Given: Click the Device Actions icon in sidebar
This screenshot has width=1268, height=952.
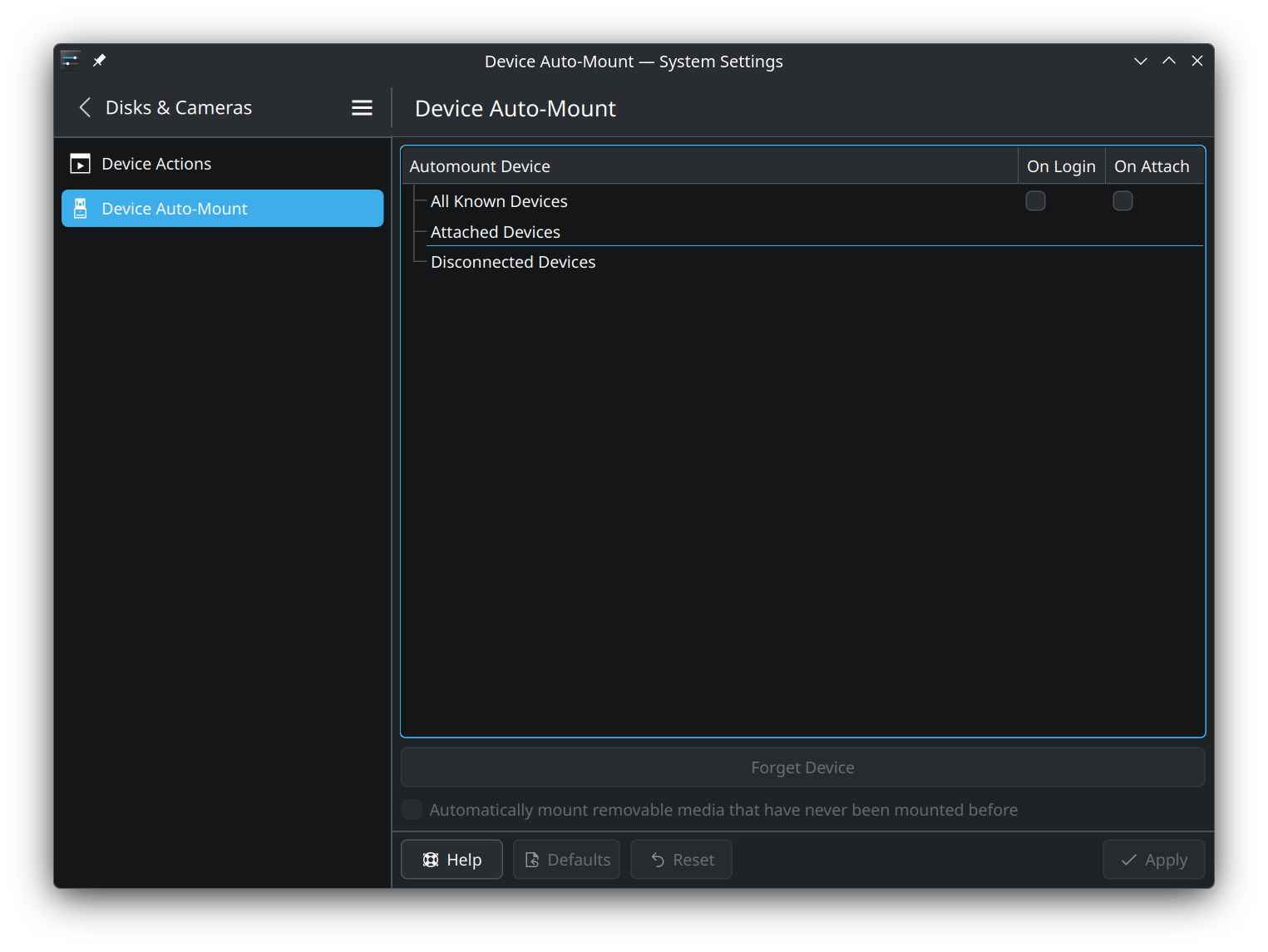Looking at the screenshot, I should pyautogui.click(x=80, y=164).
